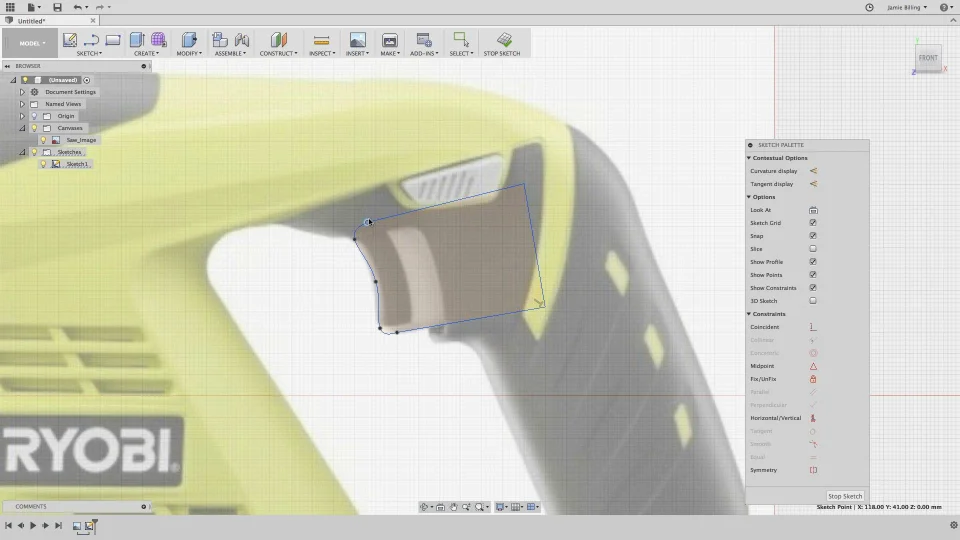This screenshot has height=540, width=960.
Task: Click the Midpoint constraint icon
Action: tap(813, 366)
